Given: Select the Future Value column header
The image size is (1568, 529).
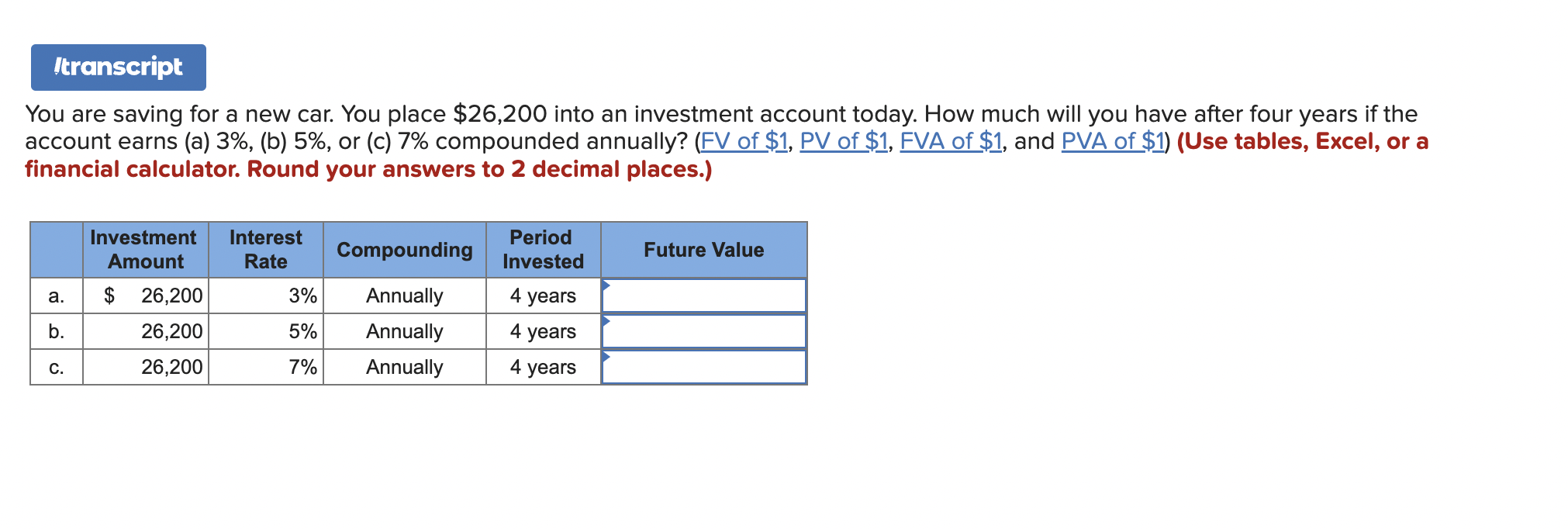Looking at the screenshot, I should 703,250.
